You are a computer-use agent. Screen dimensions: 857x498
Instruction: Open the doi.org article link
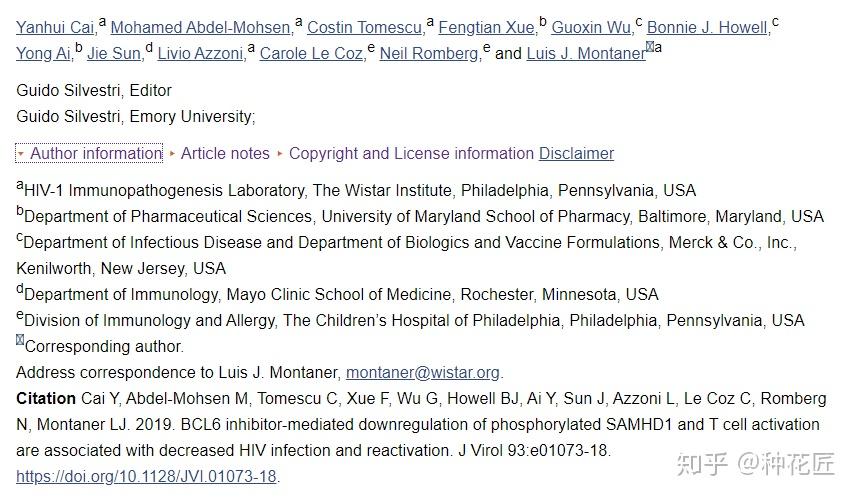click(x=146, y=477)
